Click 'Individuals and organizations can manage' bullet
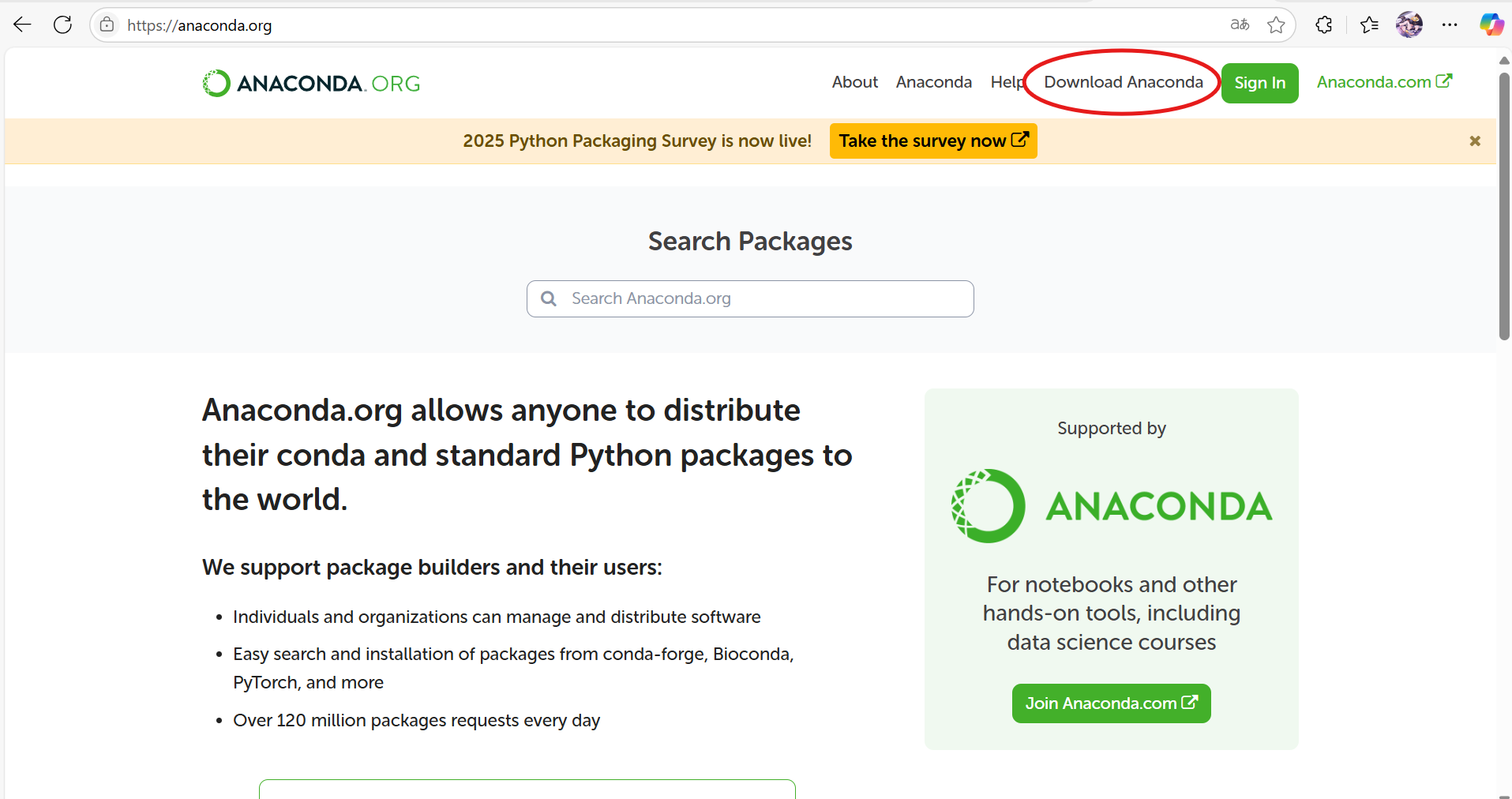1512x799 pixels. click(497, 617)
